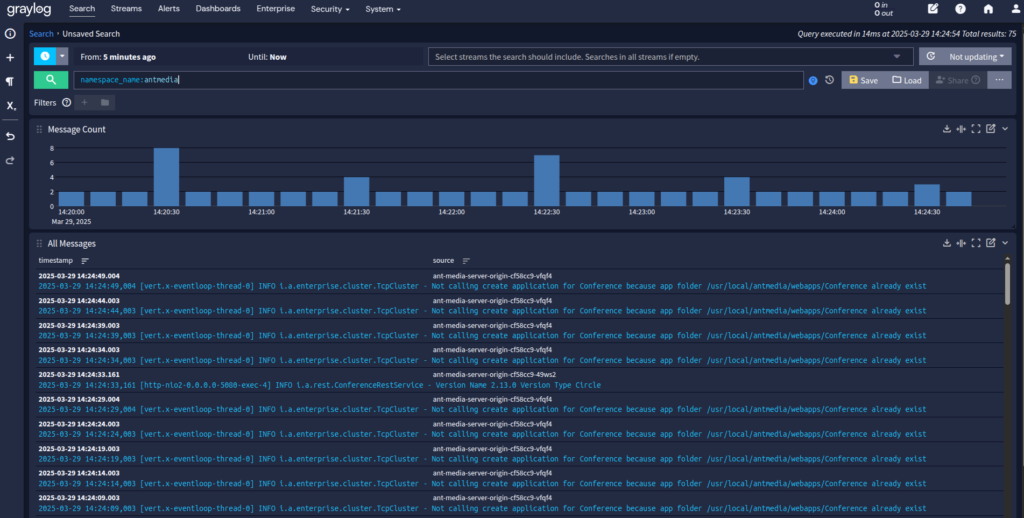Screen dimensions: 1024x518
Task: Click the Load search button
Action: [x=906, y=80]
